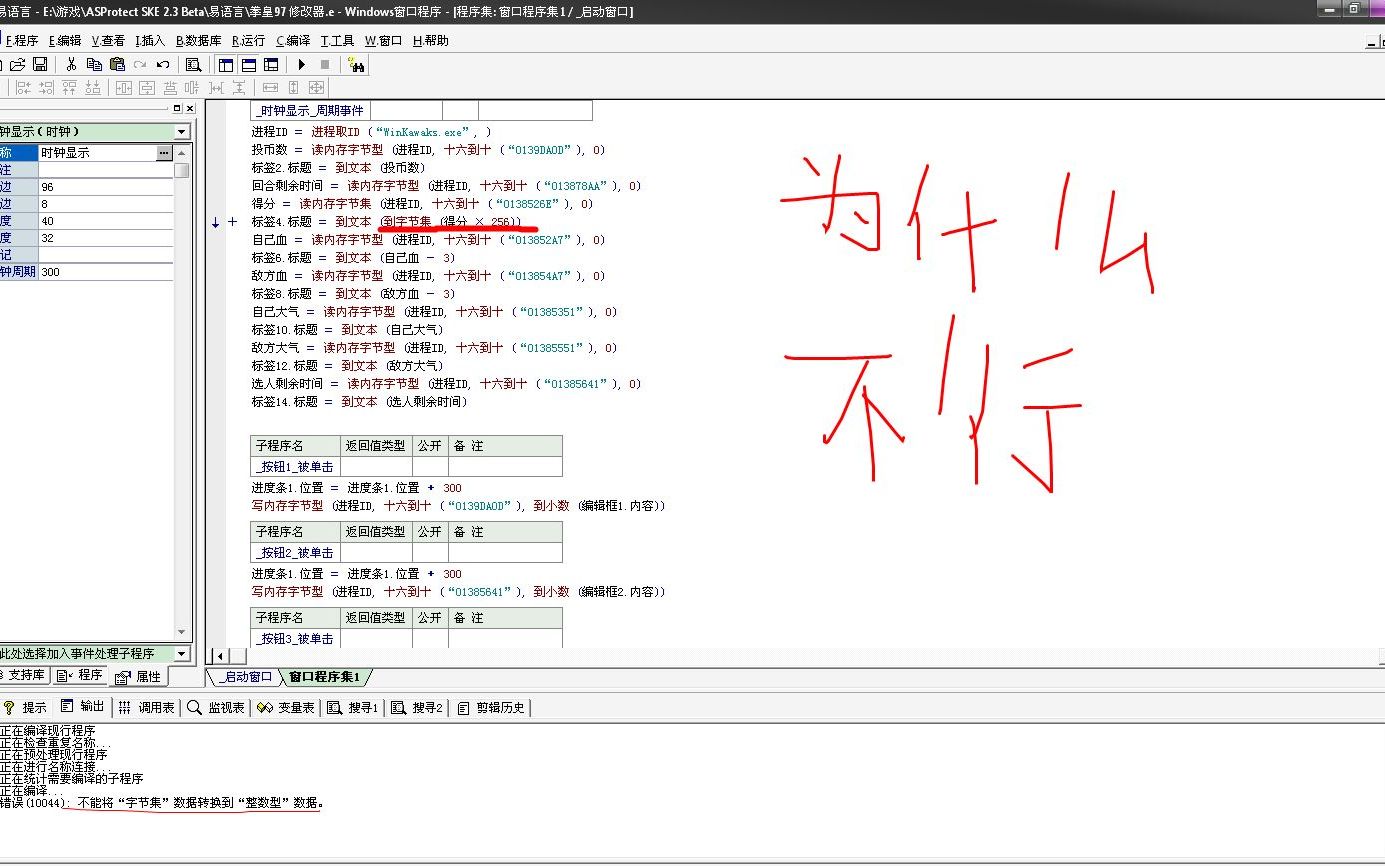Edit the clock period value 300
The width and height of the screenshot is (1385, 866).
tap(106, 272)
